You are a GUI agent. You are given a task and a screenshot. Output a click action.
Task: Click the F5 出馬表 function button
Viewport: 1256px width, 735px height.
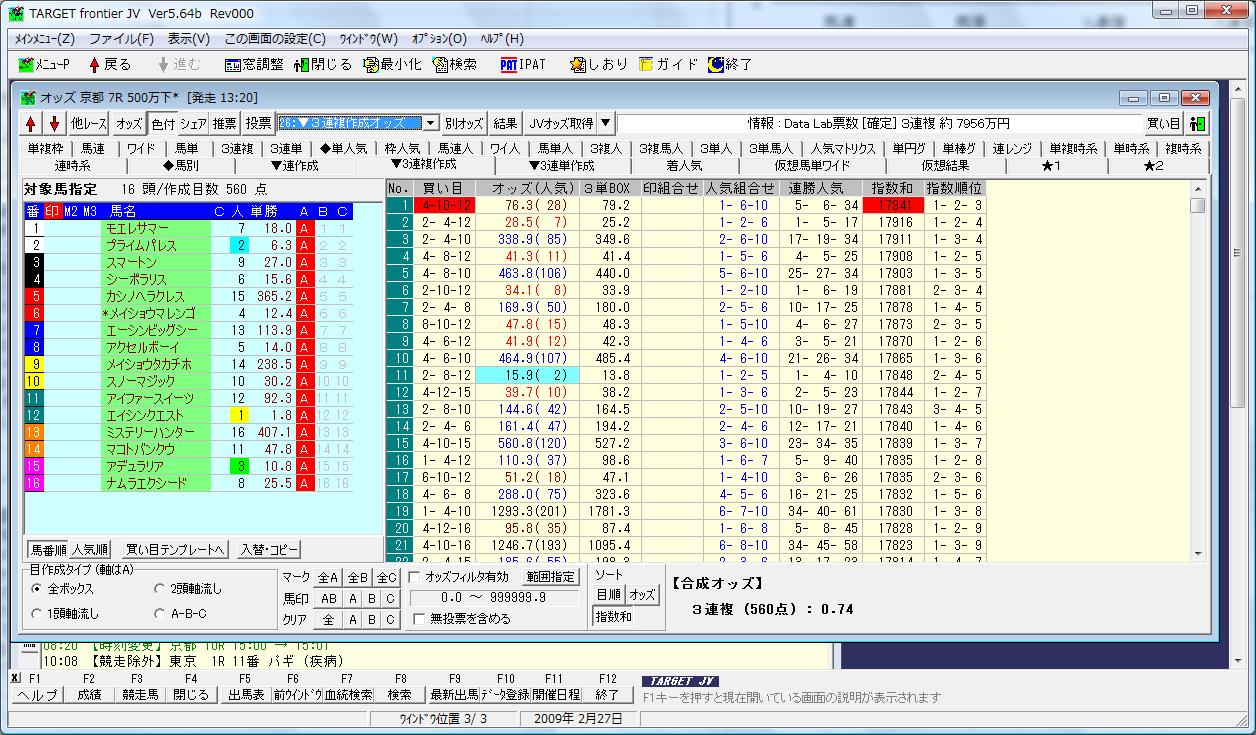pyautogui.click(x=245, y=694)
